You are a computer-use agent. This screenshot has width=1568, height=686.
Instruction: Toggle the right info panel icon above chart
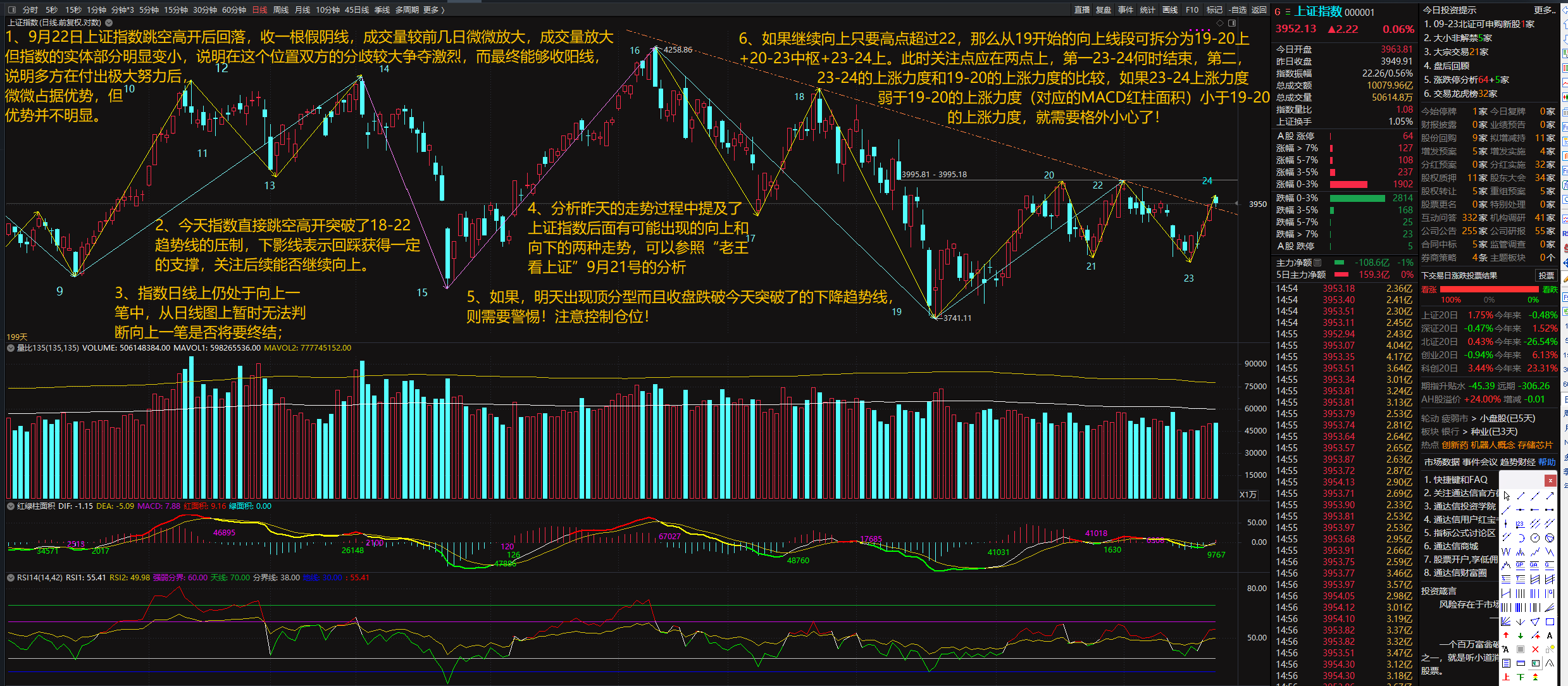[x=1232, y=23]
